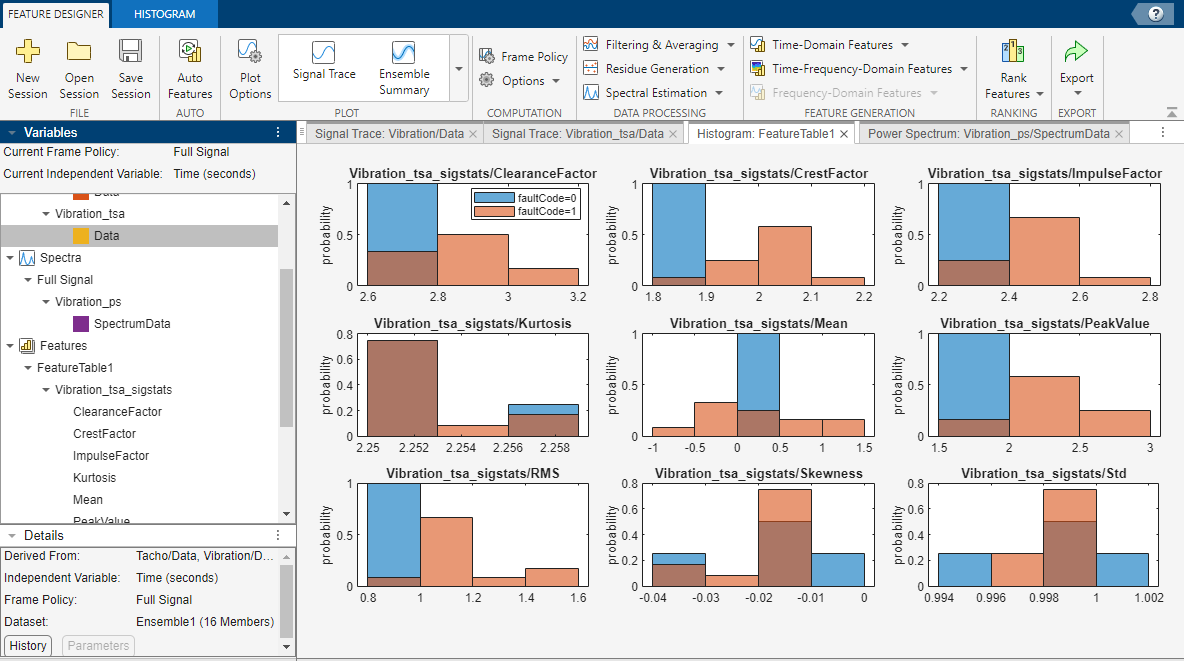Create a New Session

point(27,67)
